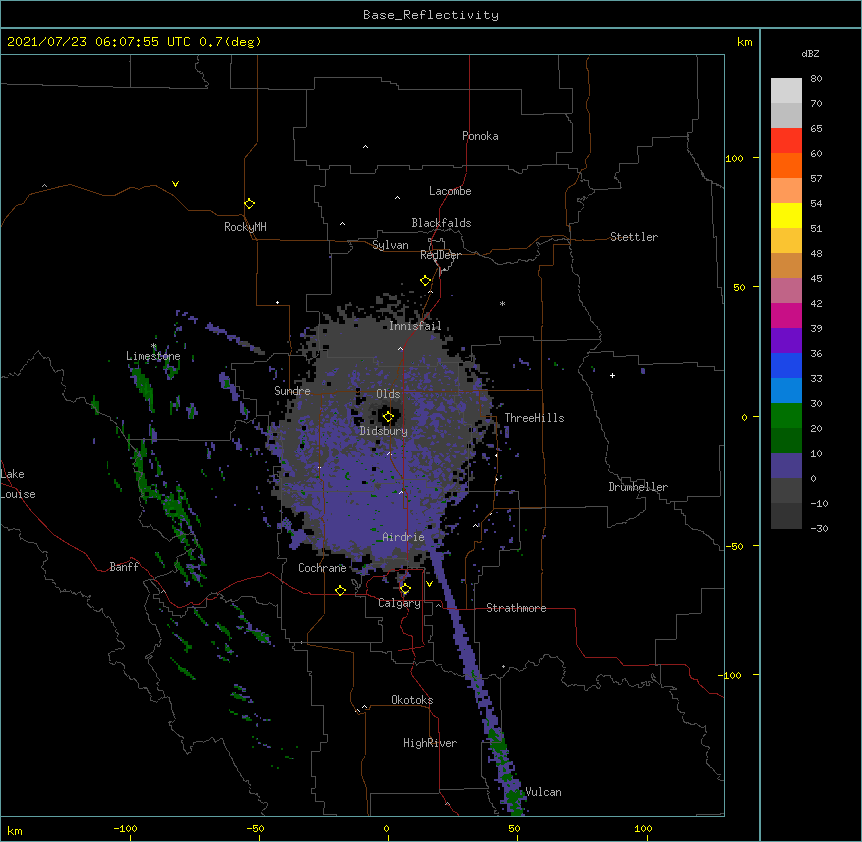Click the dBZ legend heading
The height and width of the screenshot is (842, 862).
coord(810,53)
